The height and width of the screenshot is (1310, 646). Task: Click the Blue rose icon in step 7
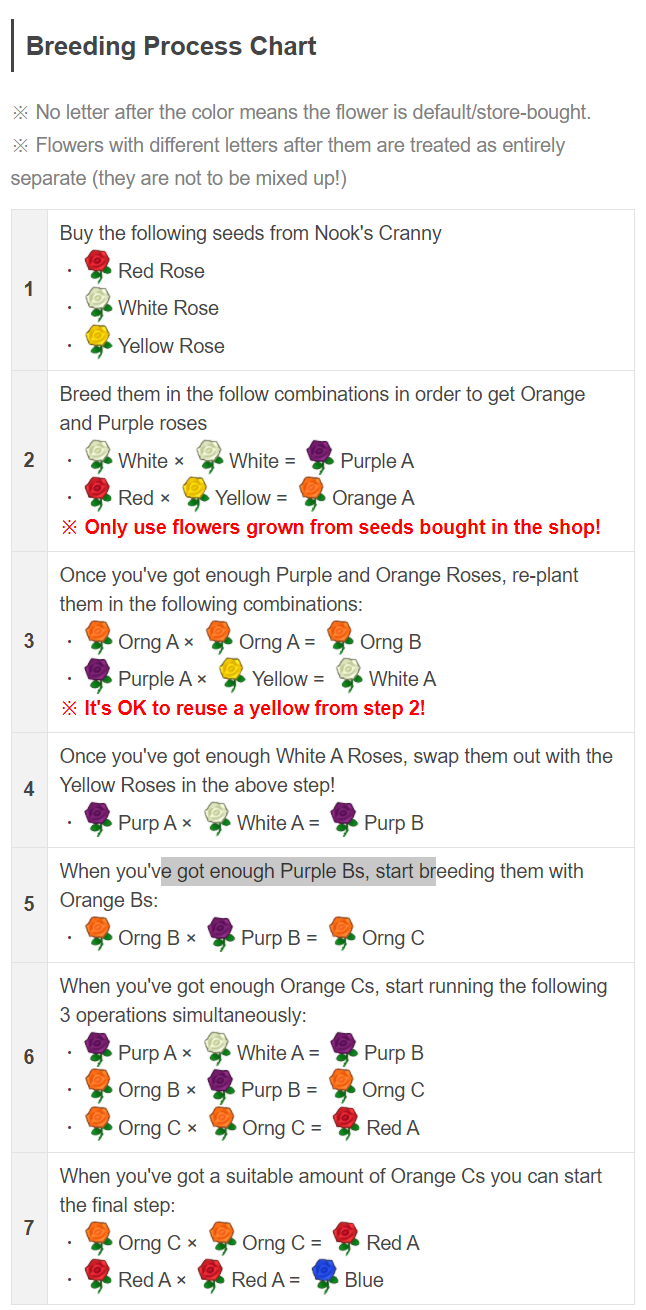pyautogui.click(x=325, y=1276)
